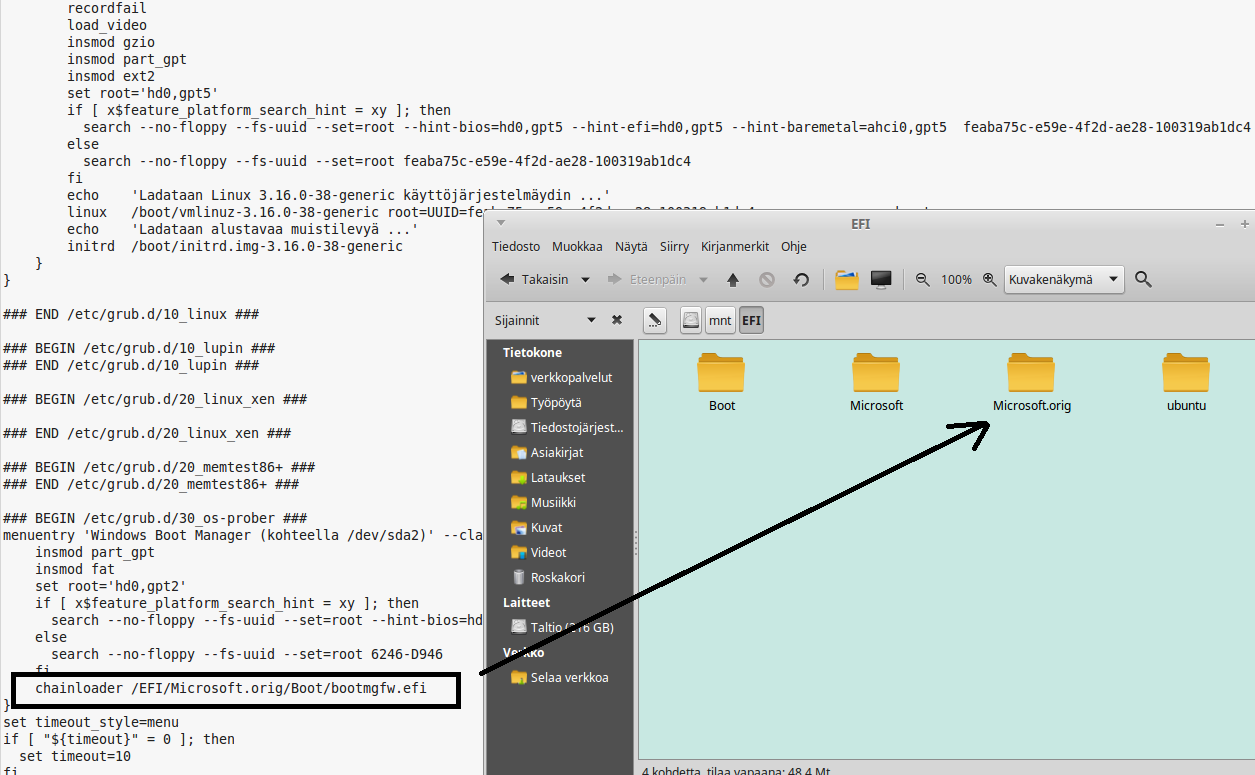
Task: Click the 100% zoom level label
Action: point(956,280)
